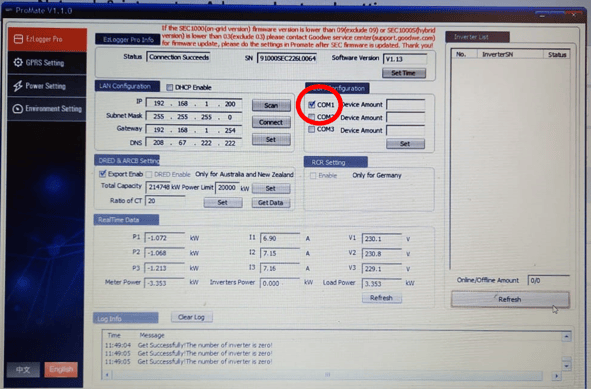
Task: Click the Get Data button
Action: (x=271, y=203)
